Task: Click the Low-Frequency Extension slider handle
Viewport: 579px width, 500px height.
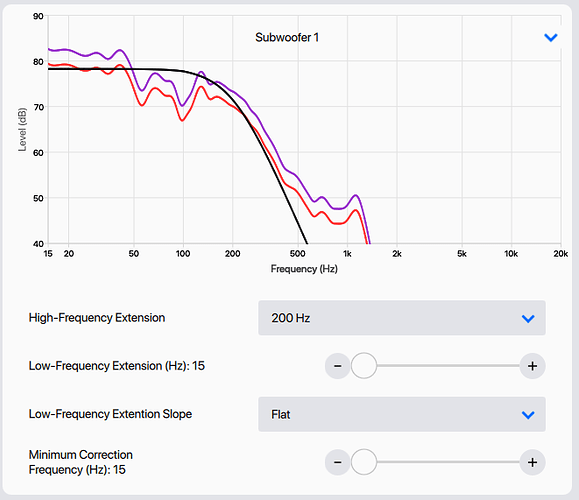Action: tap(364, 366)
